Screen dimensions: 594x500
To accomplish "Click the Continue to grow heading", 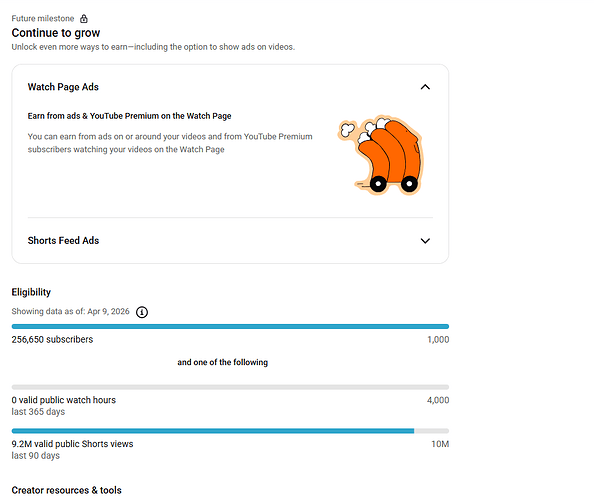I will pyautogui.click(x=56, y=33).
